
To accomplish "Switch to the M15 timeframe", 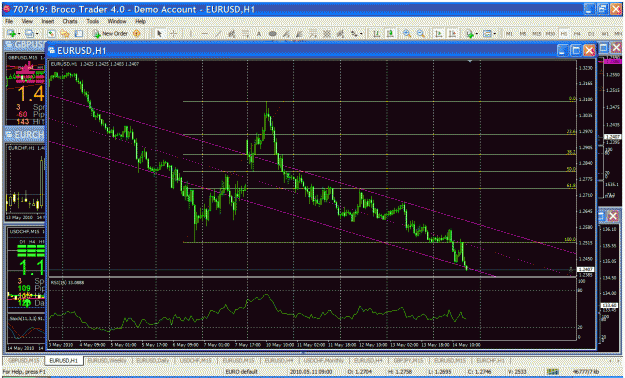I will point(536,34).
